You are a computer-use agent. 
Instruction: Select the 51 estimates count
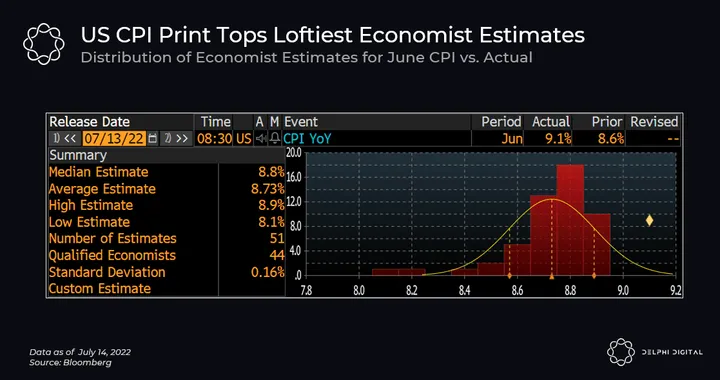coord(277,239)
